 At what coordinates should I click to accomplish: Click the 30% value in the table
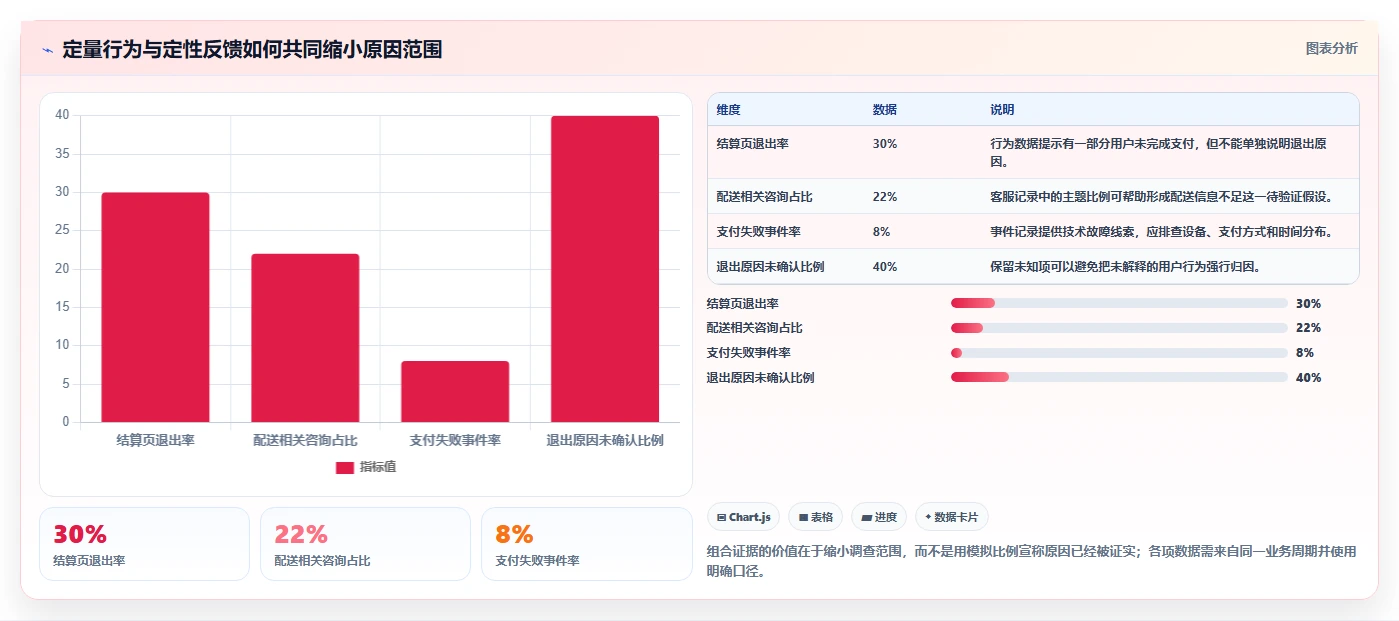(885, 144)
